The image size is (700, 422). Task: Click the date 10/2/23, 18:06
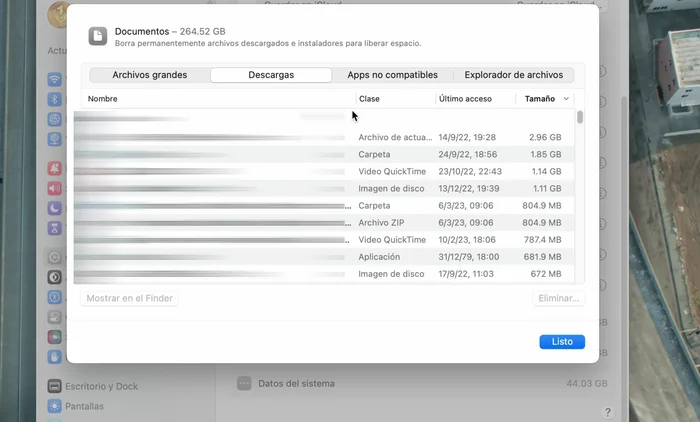point(467,240)
